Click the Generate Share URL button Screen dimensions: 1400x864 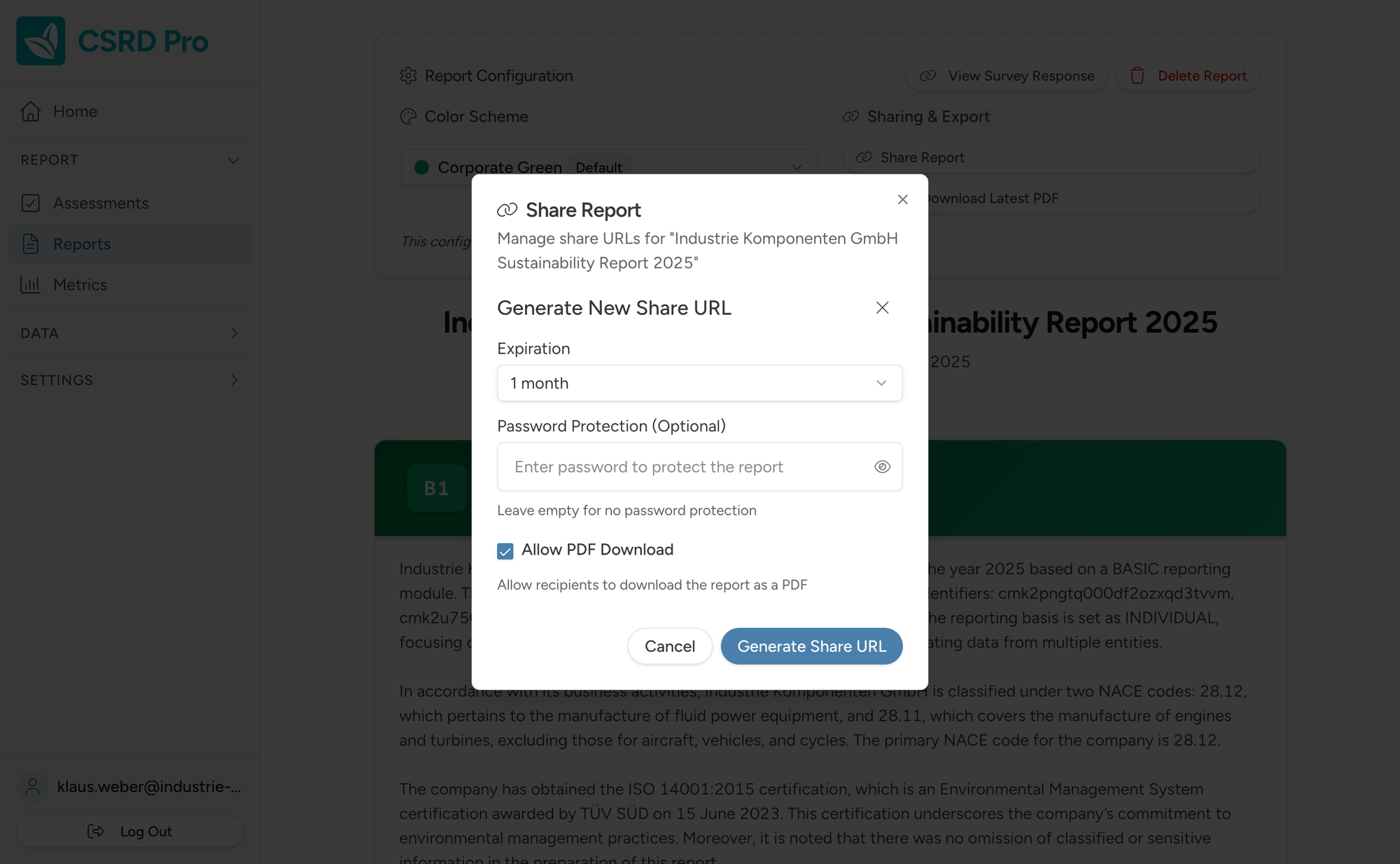pos(811,646)
